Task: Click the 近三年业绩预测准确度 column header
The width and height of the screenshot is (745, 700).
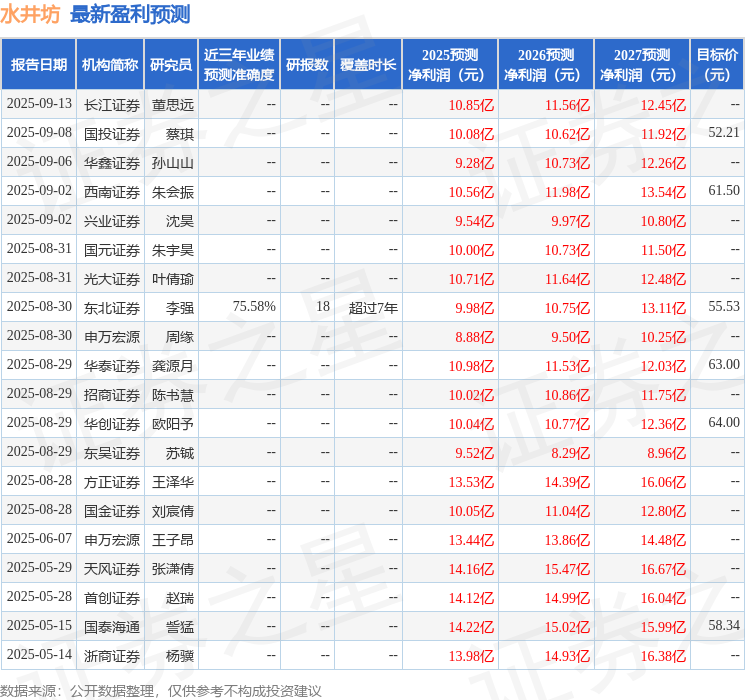Action: (x=239, y=65)
